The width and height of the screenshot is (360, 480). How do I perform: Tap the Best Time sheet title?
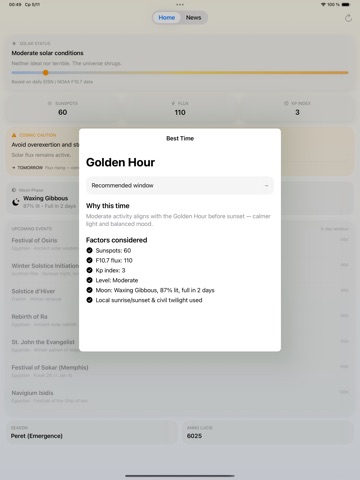click(180, 138)
